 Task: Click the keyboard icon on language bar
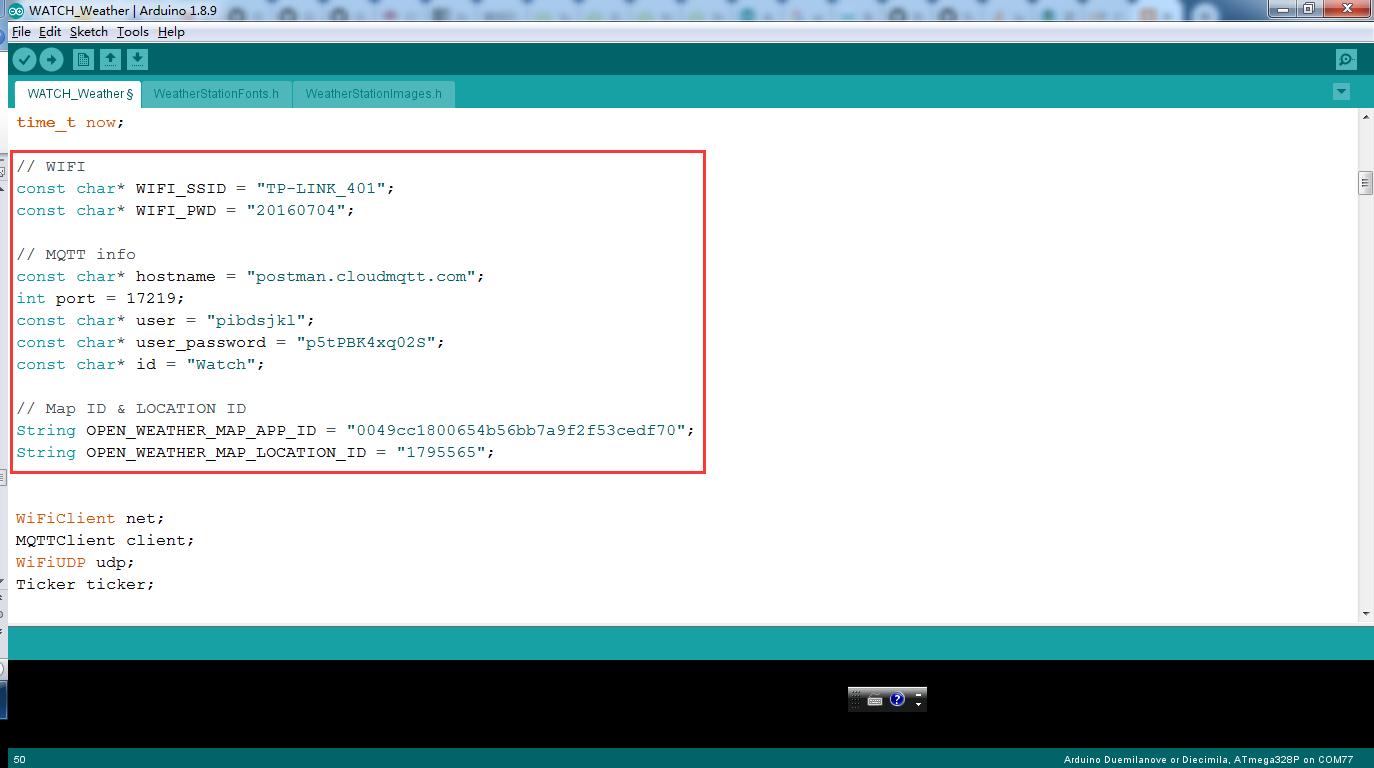tap(875, 700)
